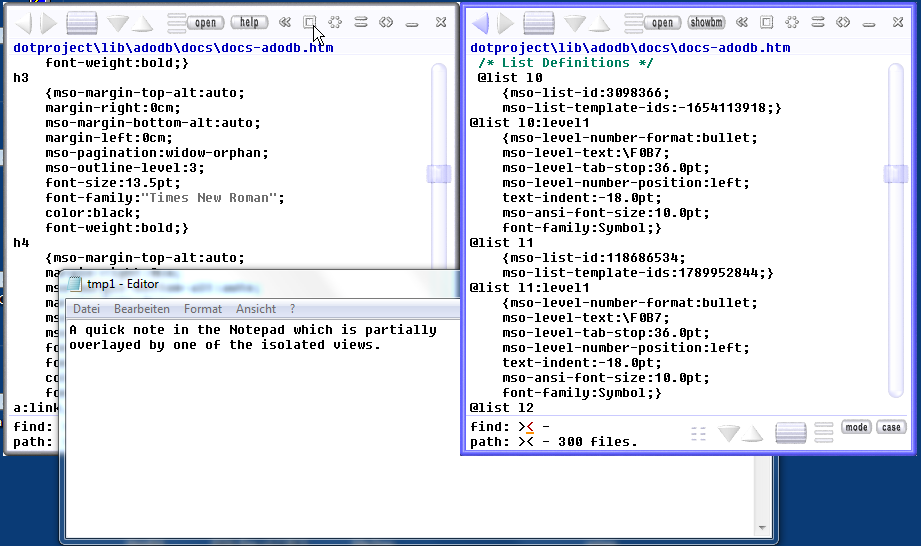Open the Datei menu in Notepad
This screenshot has height=546, width=921.
86,309
